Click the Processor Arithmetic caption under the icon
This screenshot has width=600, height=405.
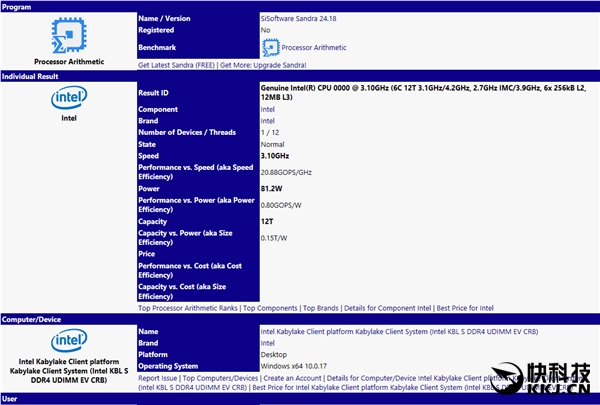69,62
